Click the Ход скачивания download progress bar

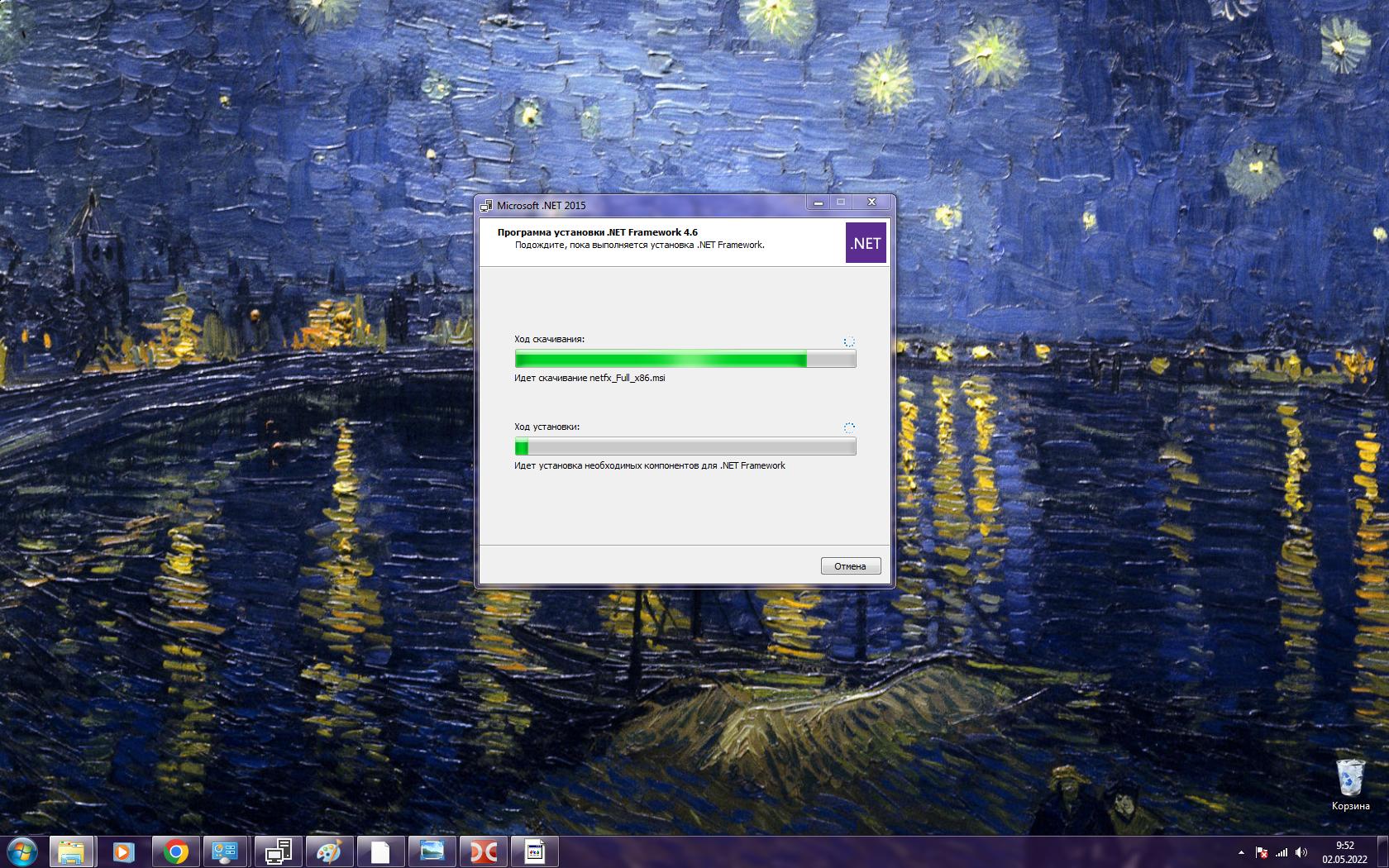(685, 359)
